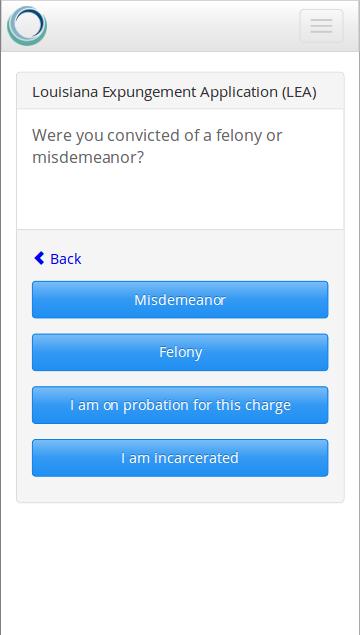Select the Misdemeanor button
This screenshot has height=635, width=360.
180,300
